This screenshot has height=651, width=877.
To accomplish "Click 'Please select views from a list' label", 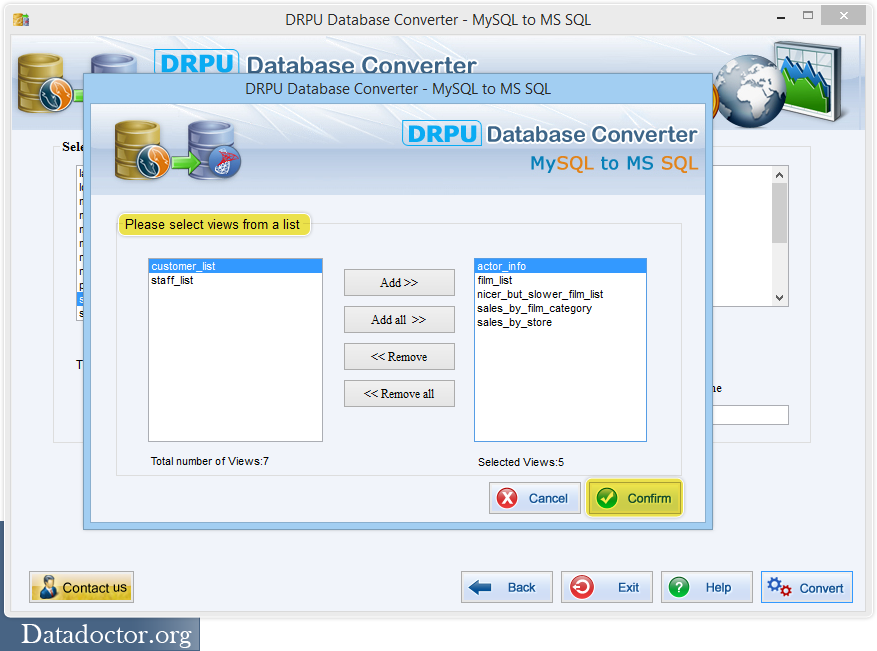I will (213, 224).
